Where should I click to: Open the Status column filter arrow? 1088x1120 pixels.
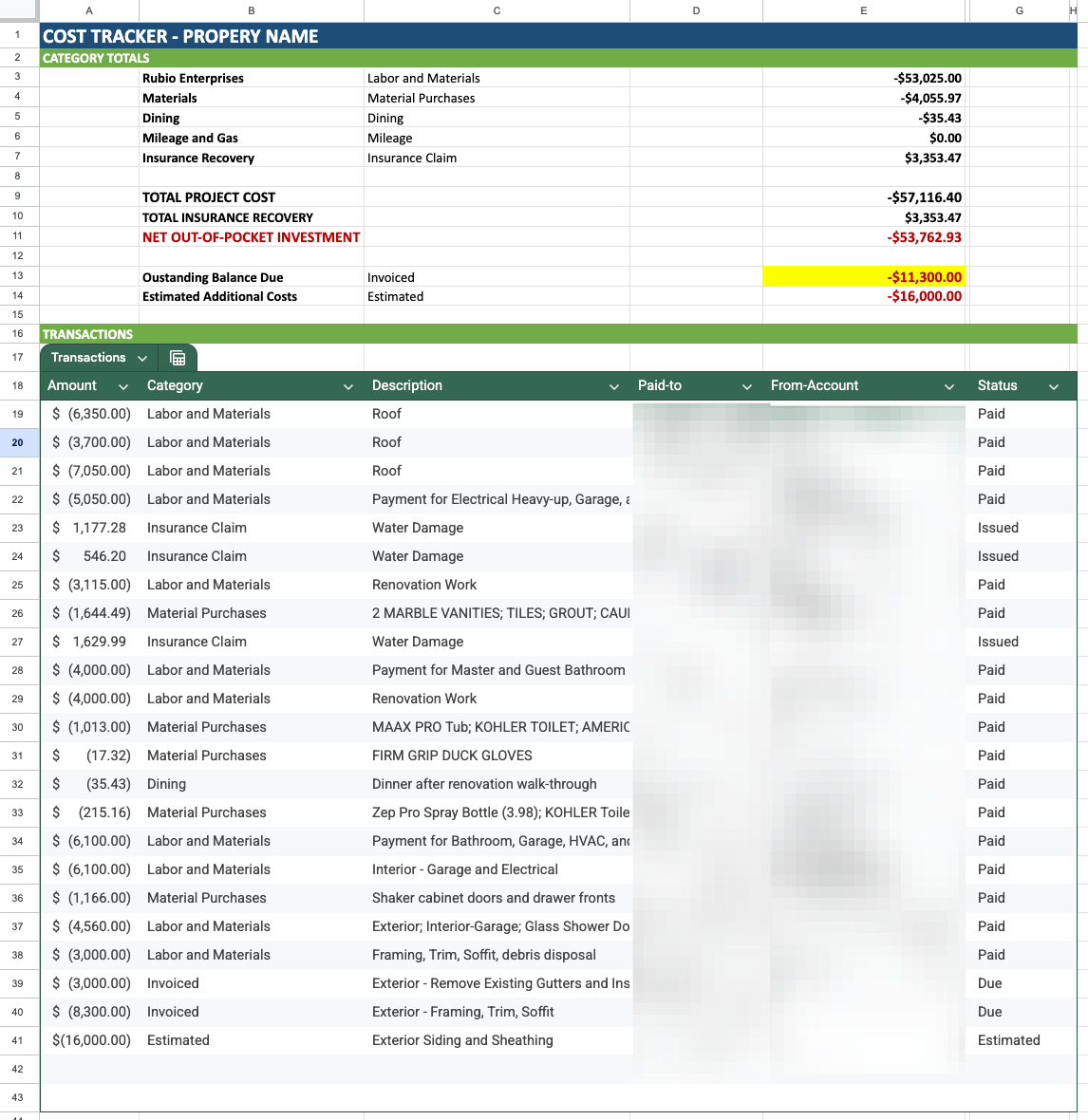[1053, 386]
